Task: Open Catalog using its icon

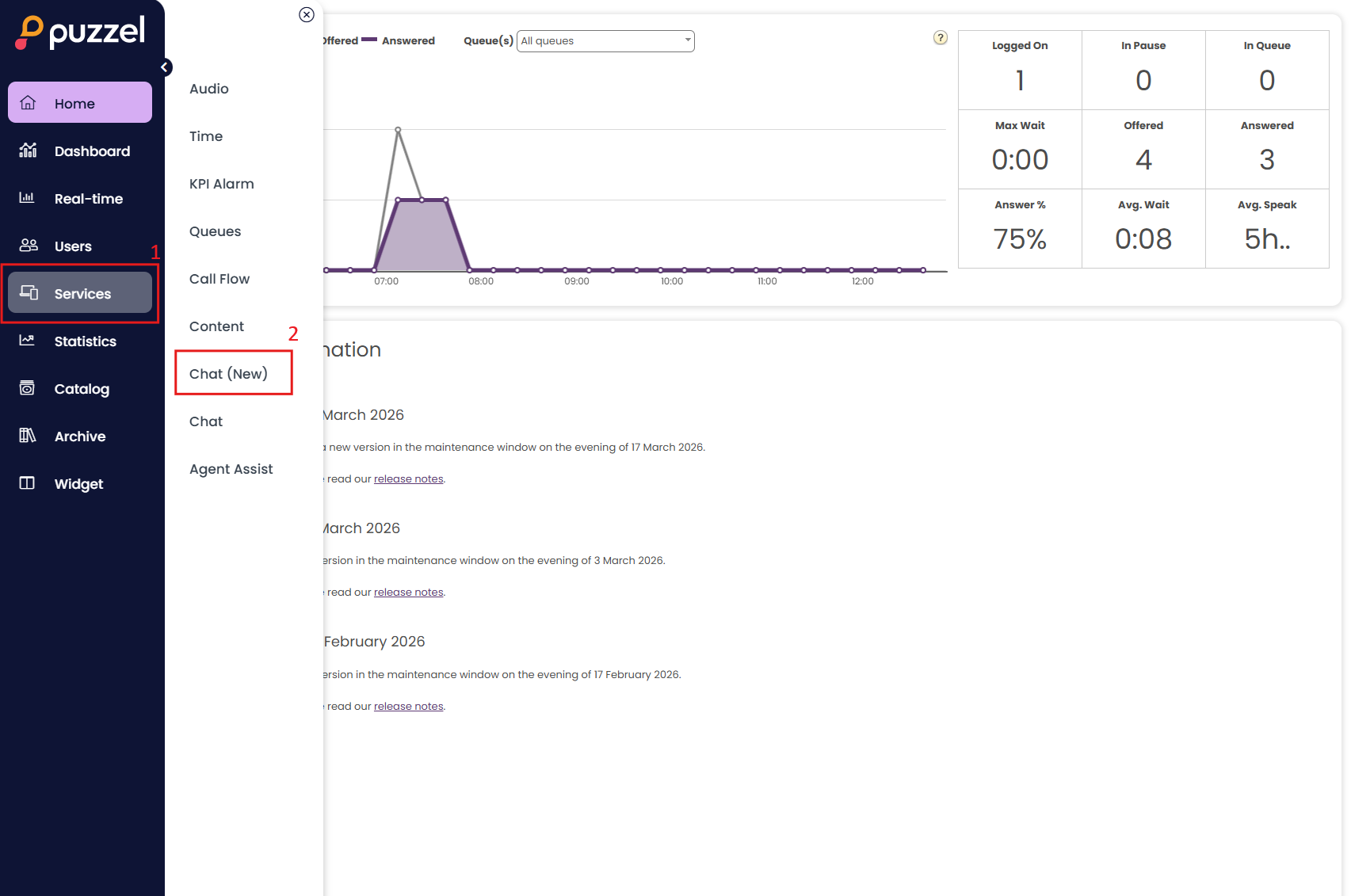Action: [x=27, y=388]
